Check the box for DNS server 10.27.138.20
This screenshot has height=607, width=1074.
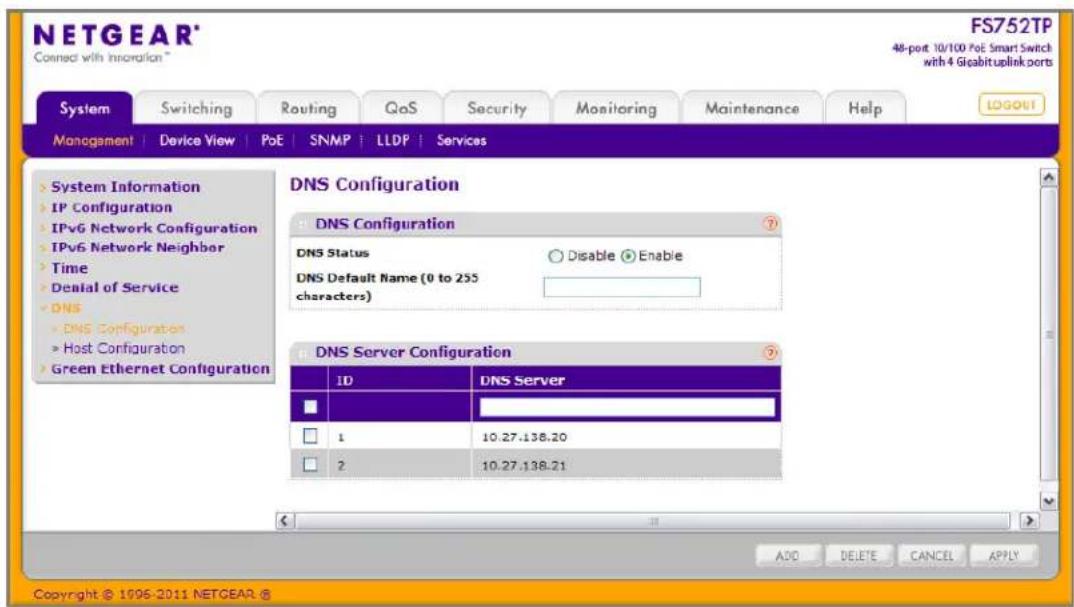(x=310, y=436)
